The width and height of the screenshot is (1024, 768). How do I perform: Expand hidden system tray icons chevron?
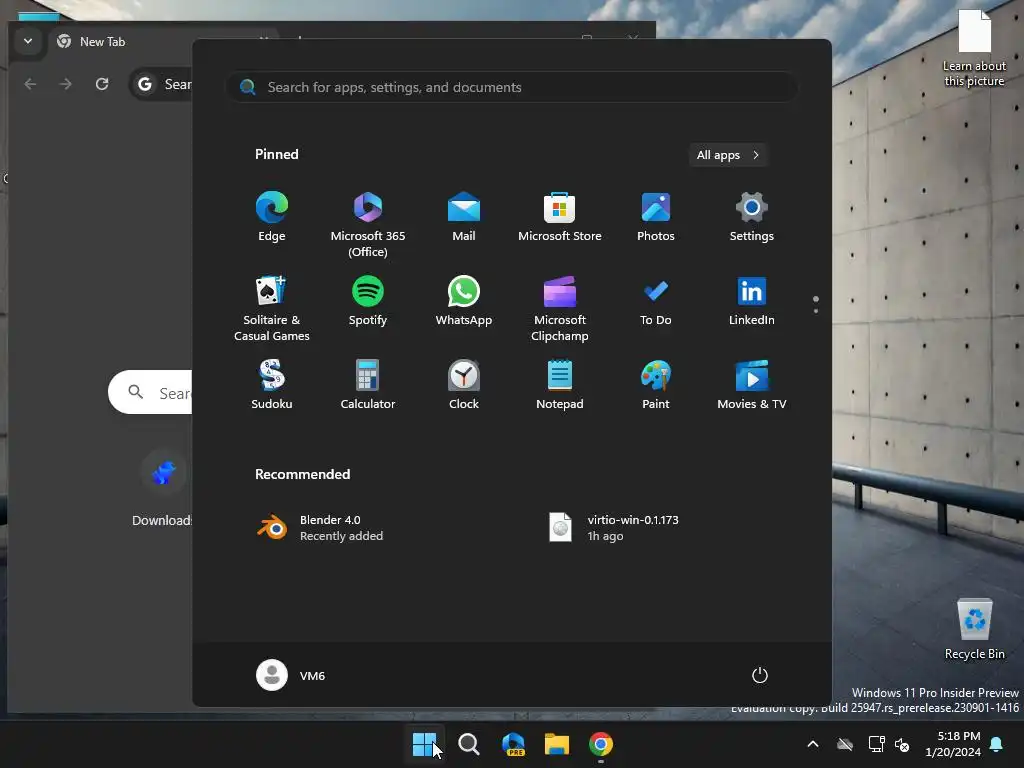click(813, 744)
